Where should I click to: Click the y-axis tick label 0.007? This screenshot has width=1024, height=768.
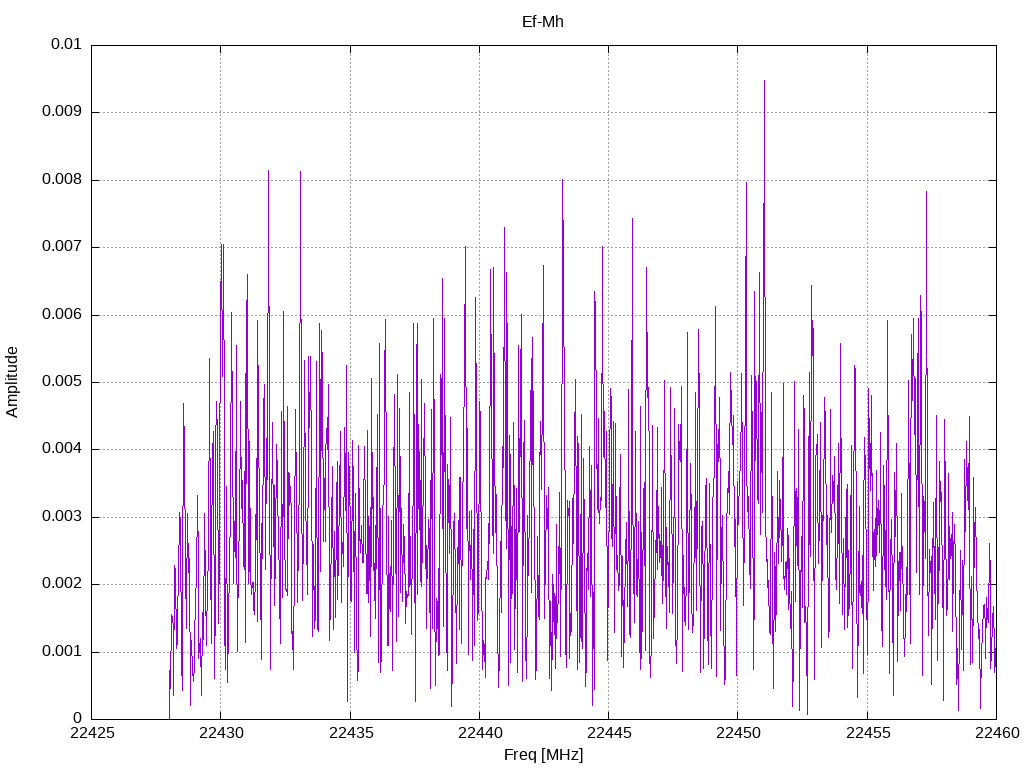(x=62, y=246)
